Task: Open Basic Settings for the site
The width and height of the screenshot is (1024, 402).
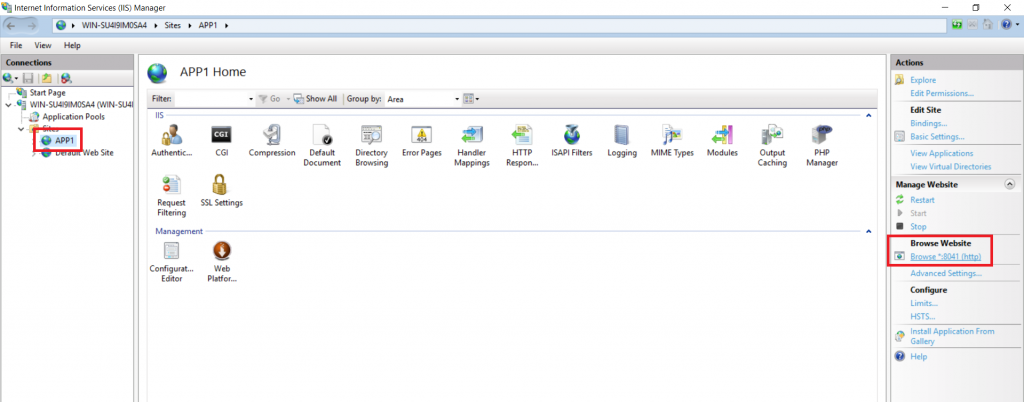Action: (937, 137)
